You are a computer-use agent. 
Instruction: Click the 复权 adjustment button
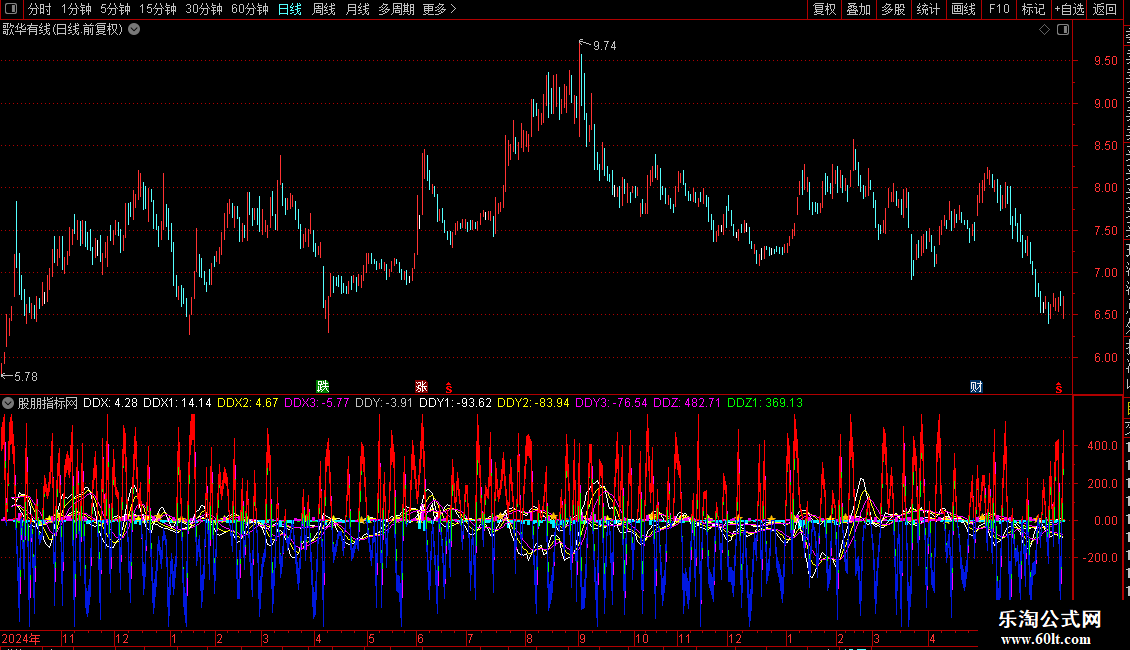click(824, 9)
